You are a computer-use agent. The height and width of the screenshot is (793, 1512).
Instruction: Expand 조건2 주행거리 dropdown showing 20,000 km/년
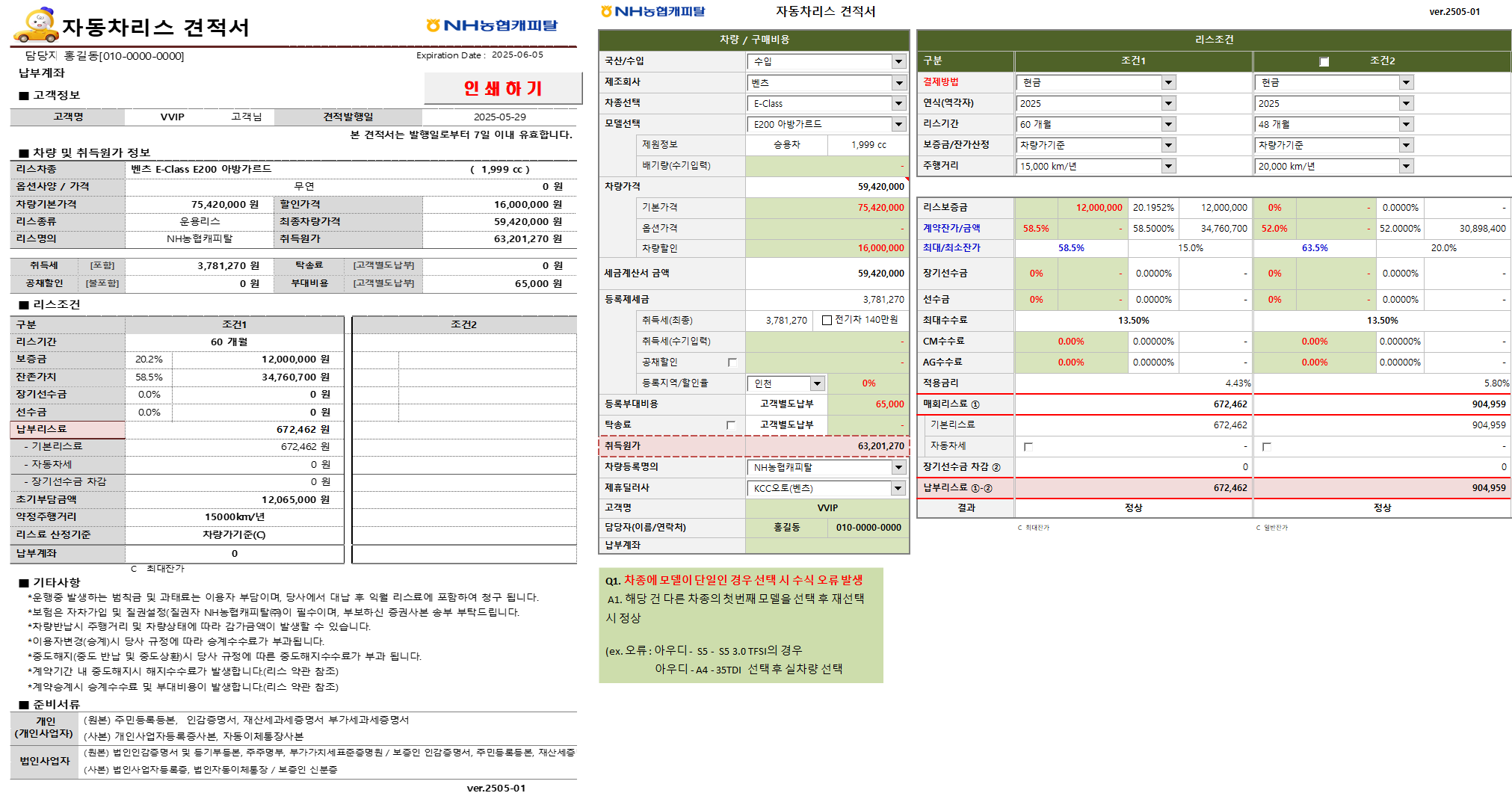pyautogui.click(x=1406, y=167)
